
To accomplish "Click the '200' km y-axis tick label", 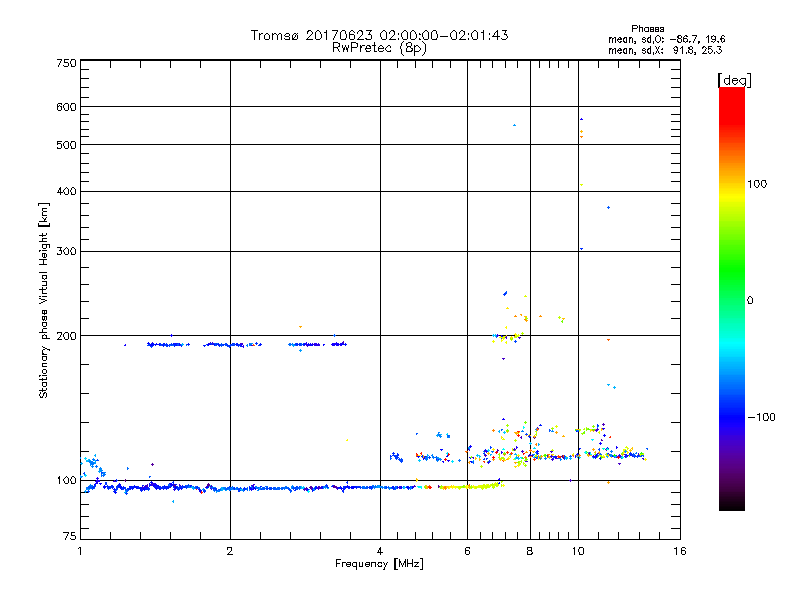I will pos(66,336).
